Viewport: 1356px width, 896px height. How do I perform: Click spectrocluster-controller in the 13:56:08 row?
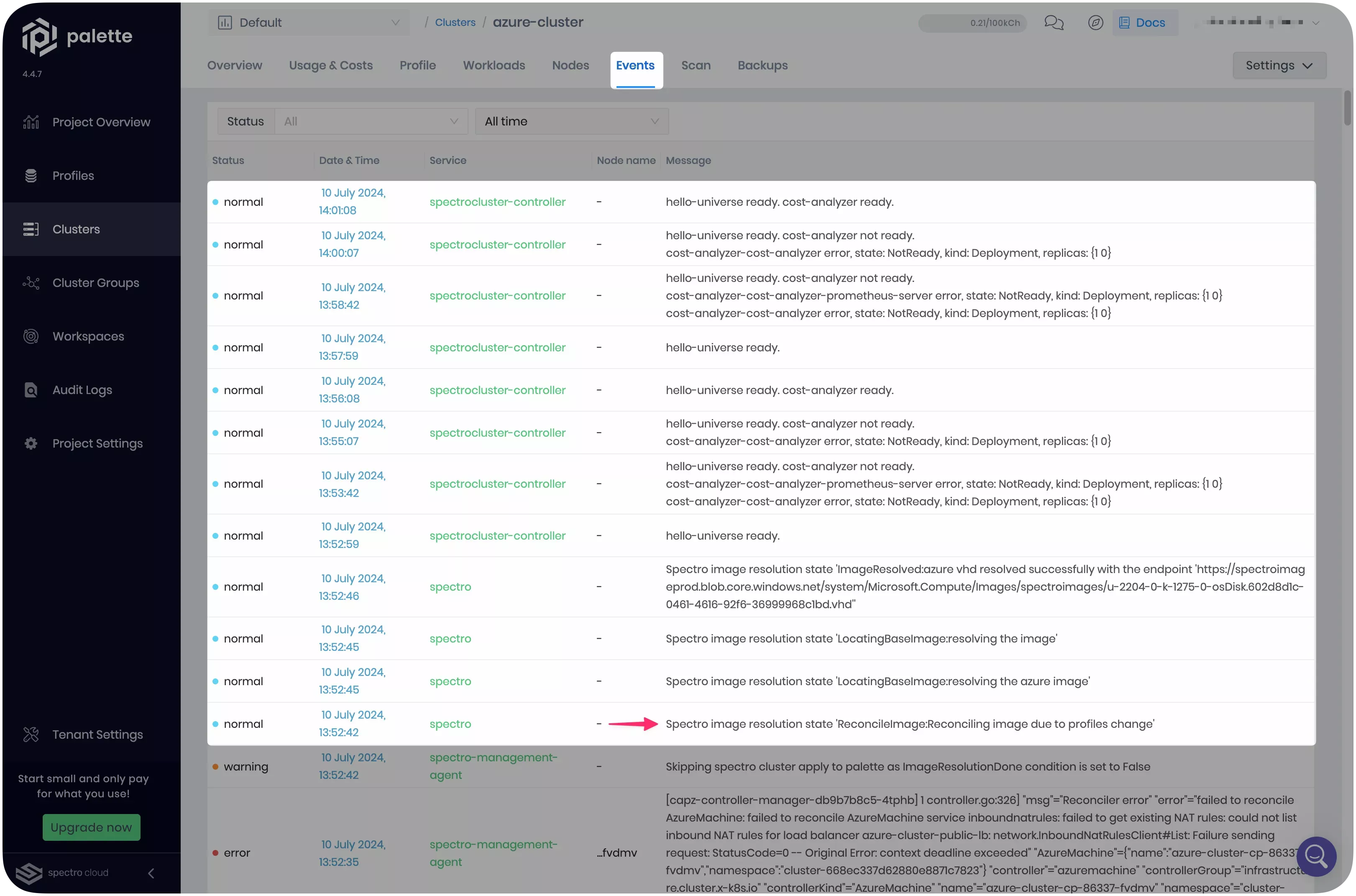[497, 390]
